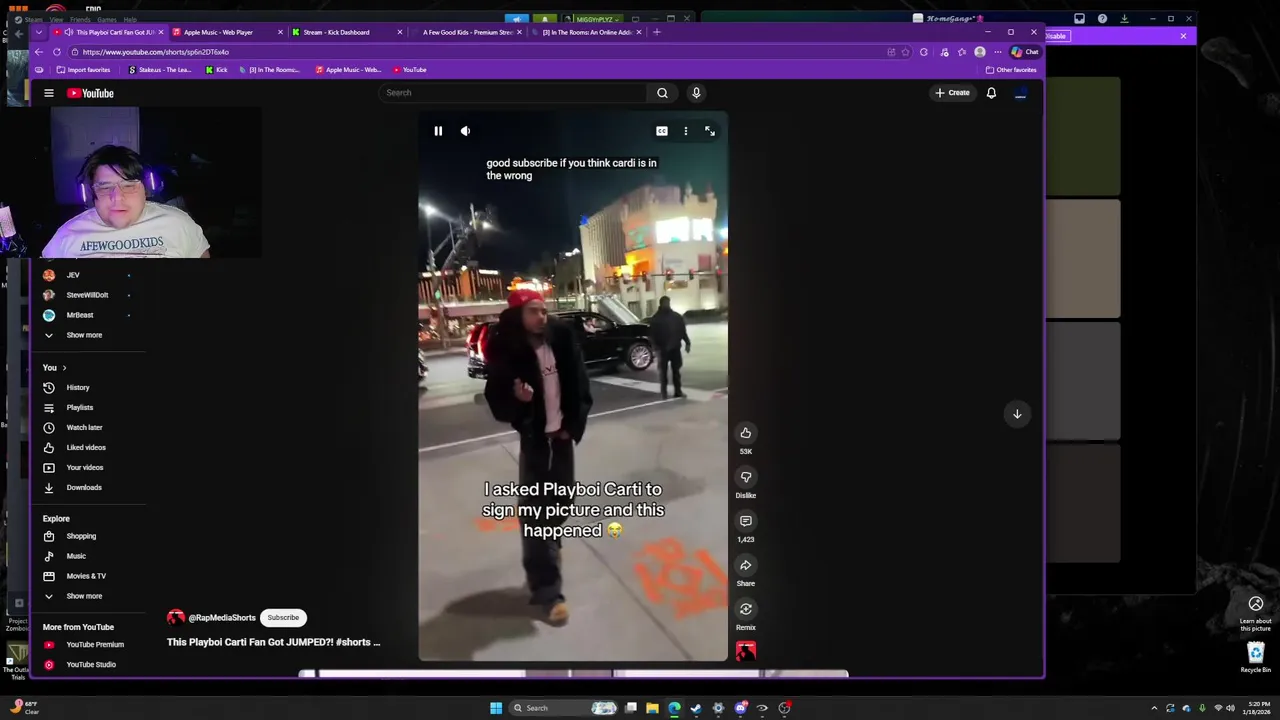Search with your voice microphone
The image size is (1280, 720).
tap(696, 93)
